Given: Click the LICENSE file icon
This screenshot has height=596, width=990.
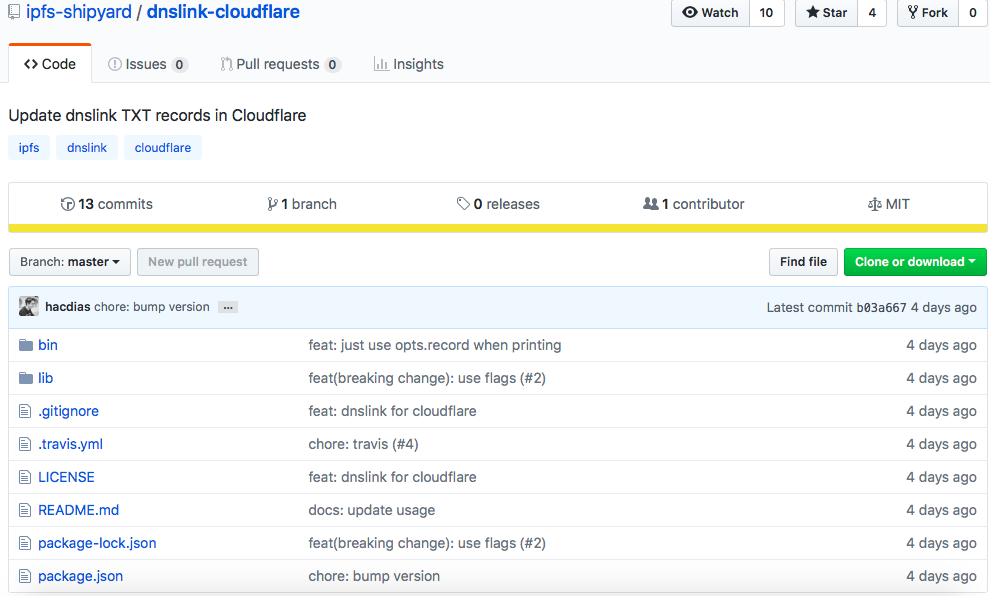Looking at the screenshot, I should 25,477.
